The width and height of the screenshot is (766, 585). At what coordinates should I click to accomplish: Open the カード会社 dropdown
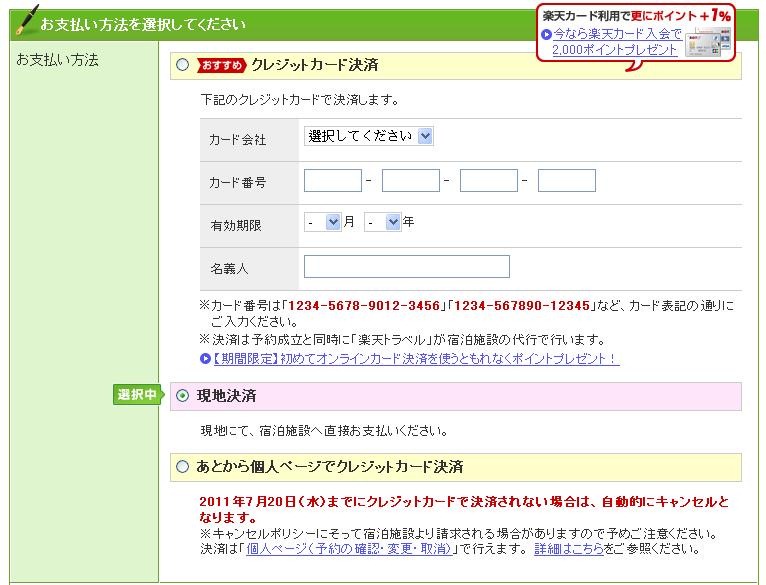[x=368, y=136]
